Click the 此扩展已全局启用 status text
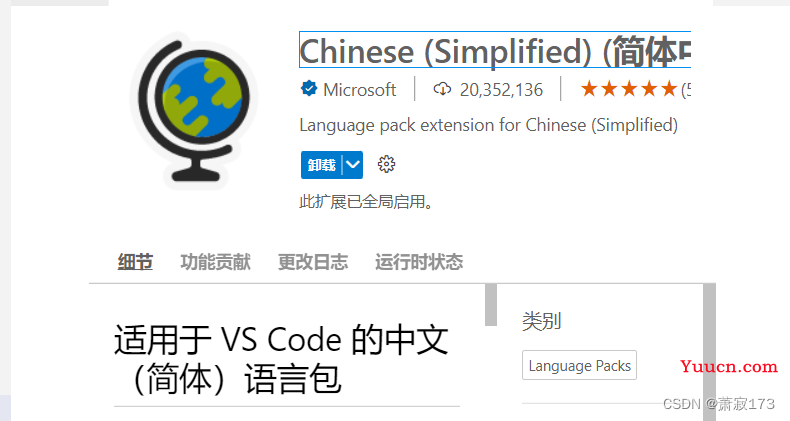 (366, 202)
